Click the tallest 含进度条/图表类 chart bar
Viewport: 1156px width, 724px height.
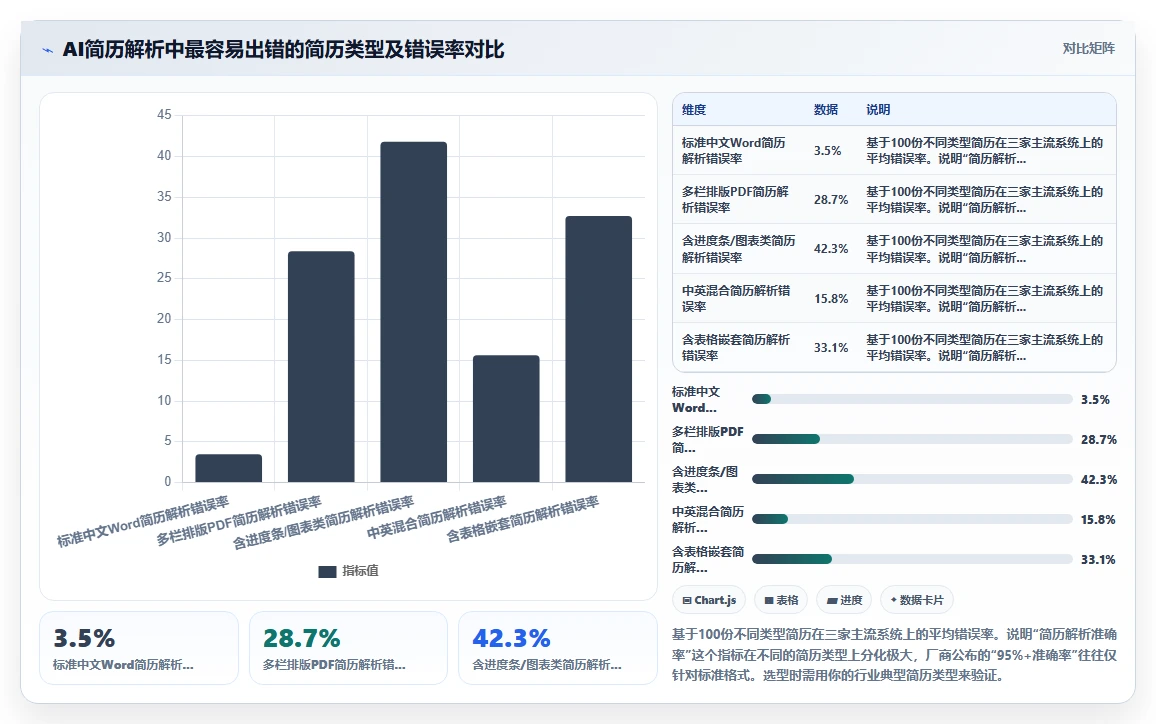(414, 312)
